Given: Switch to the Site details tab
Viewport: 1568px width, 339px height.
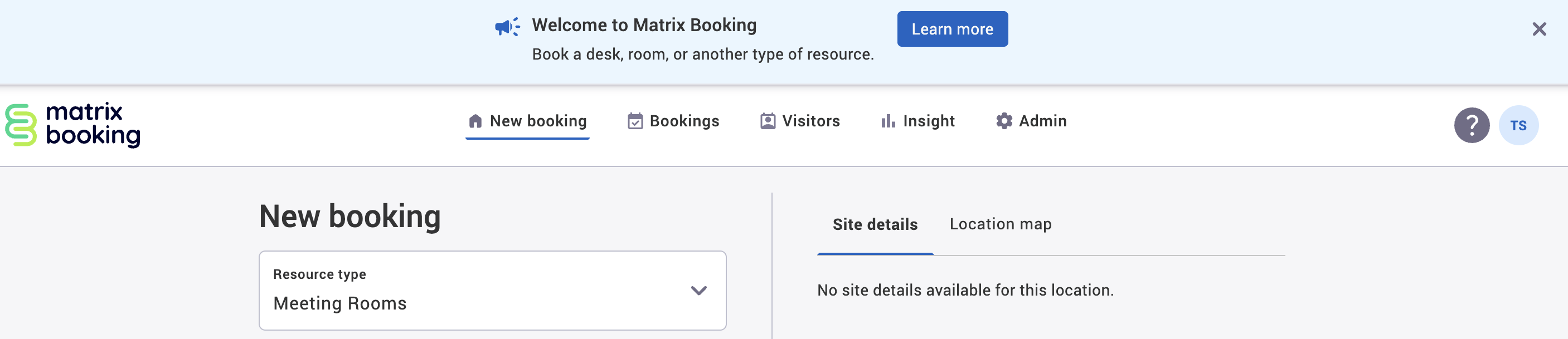Looking at the screenshot, I should click(874, 225).
